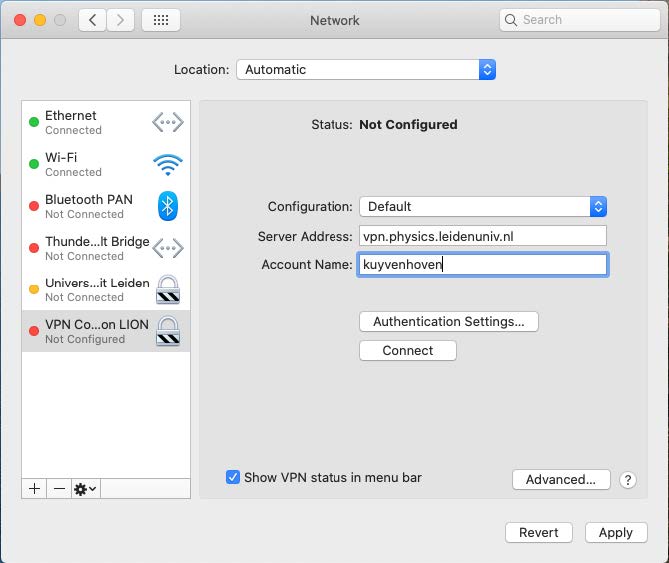Image resolution: width=669 pixels, height=563 pixels.
Task: Show all preferences grid icon
Action: pyautogui.click(x=161, y=20)
